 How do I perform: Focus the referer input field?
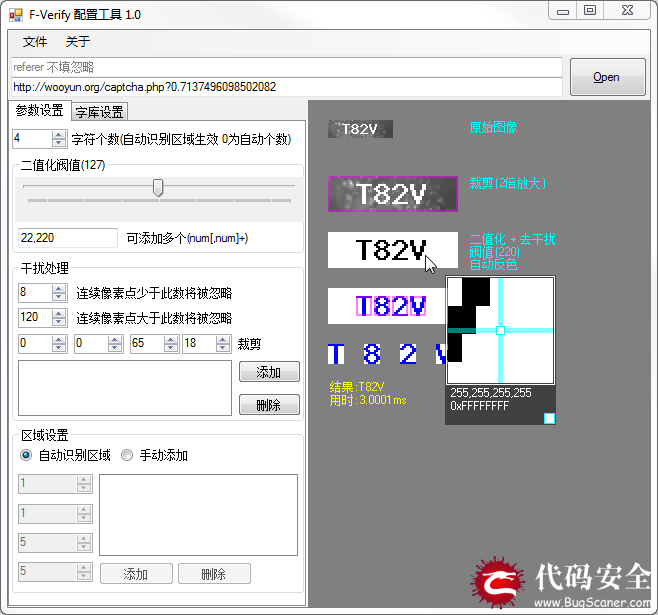[287, 67]
